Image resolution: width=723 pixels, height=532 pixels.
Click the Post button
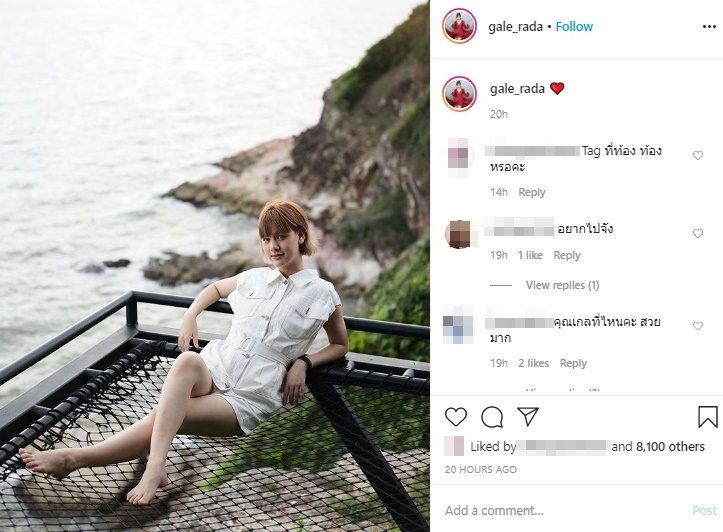coord(705,510)
